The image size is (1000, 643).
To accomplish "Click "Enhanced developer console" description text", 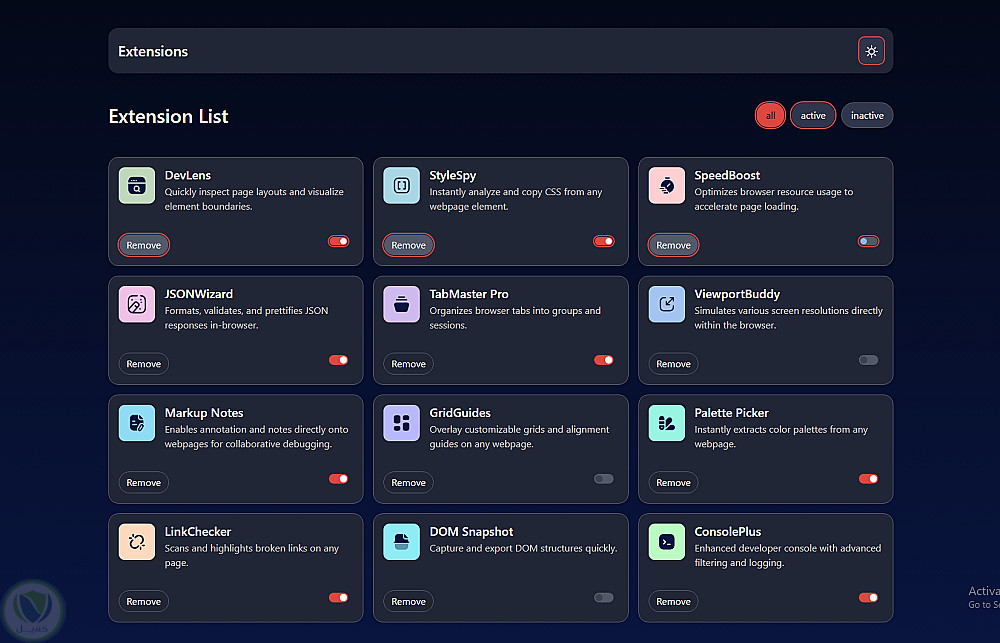I will pos(788,555).
